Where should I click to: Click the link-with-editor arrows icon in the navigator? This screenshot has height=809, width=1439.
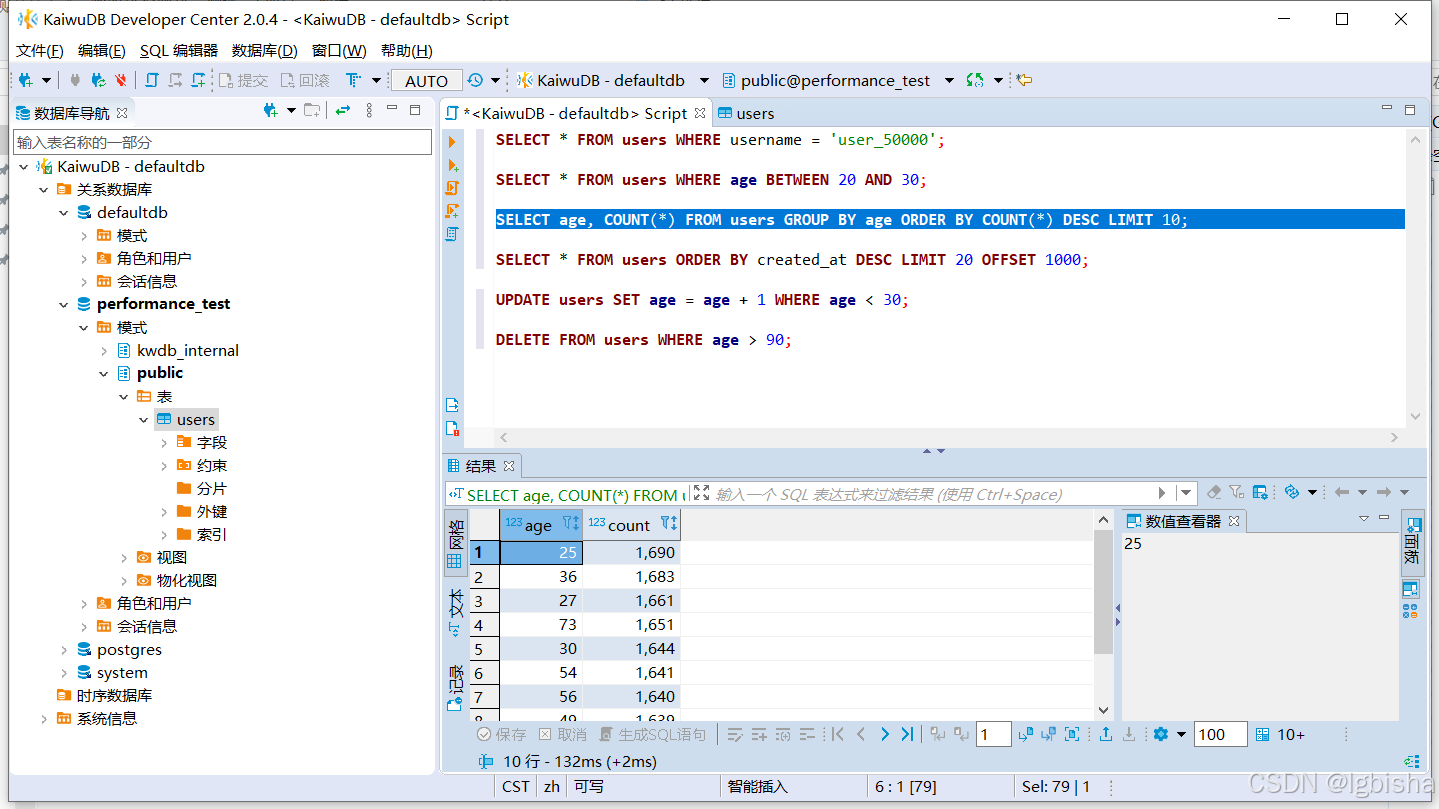(343, 111)
